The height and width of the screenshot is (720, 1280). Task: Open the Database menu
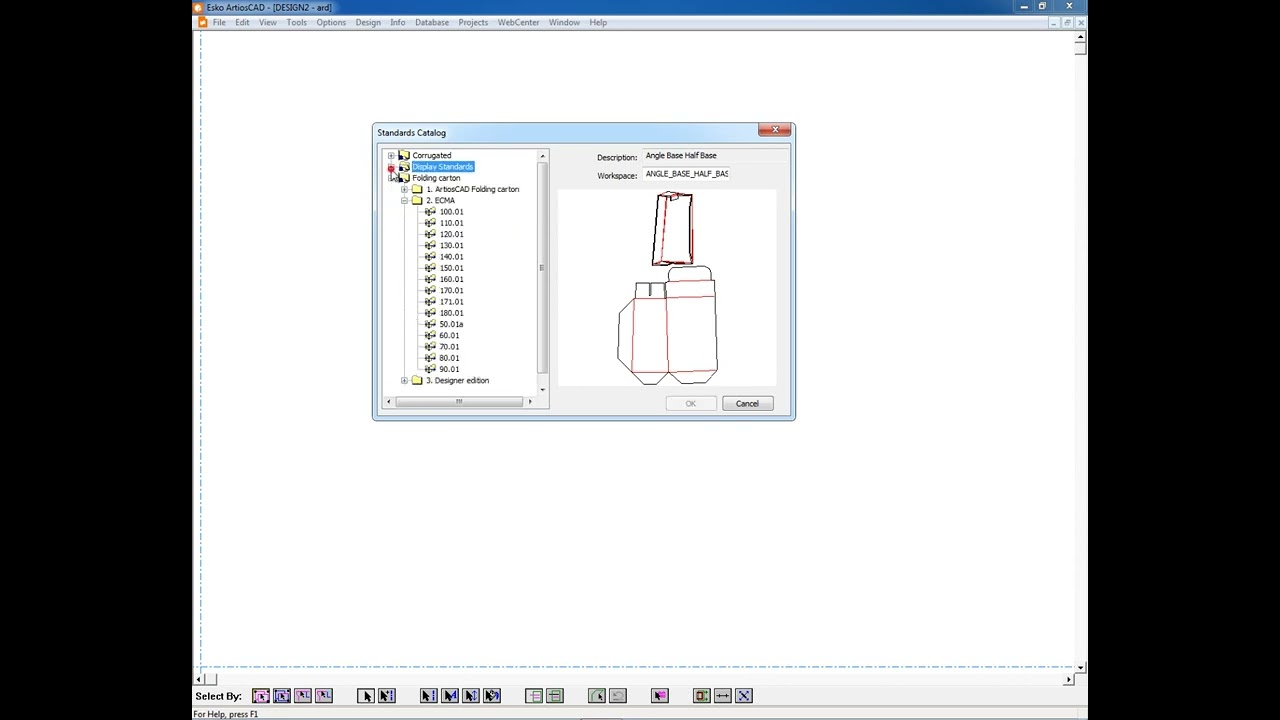point(432,22)
